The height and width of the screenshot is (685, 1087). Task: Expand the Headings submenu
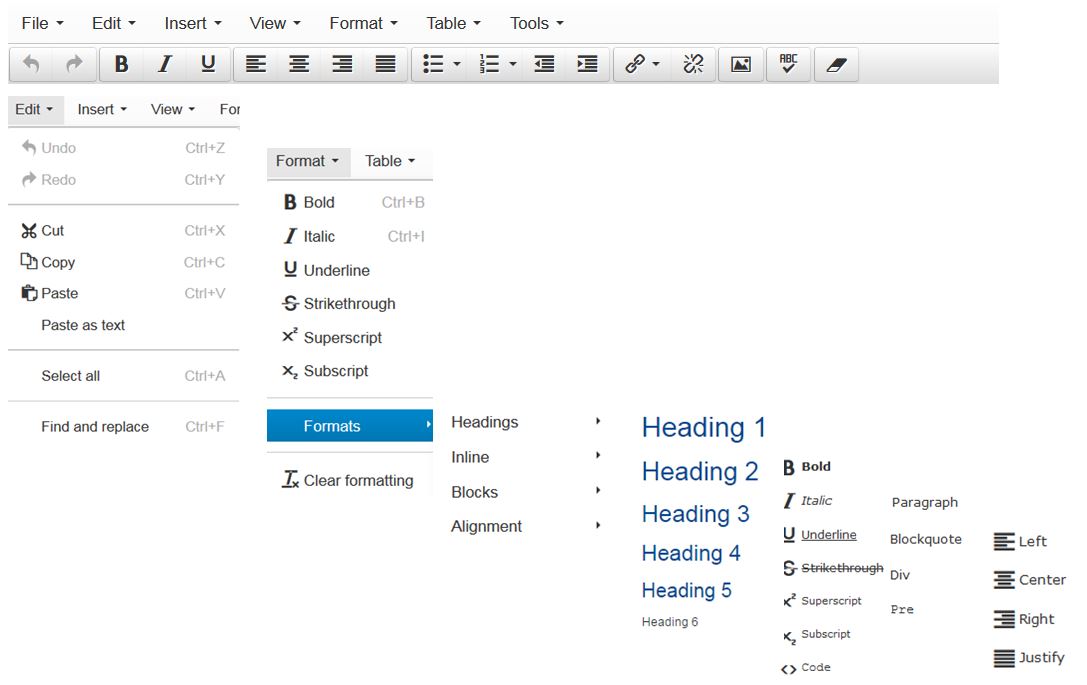click(525, 422)
